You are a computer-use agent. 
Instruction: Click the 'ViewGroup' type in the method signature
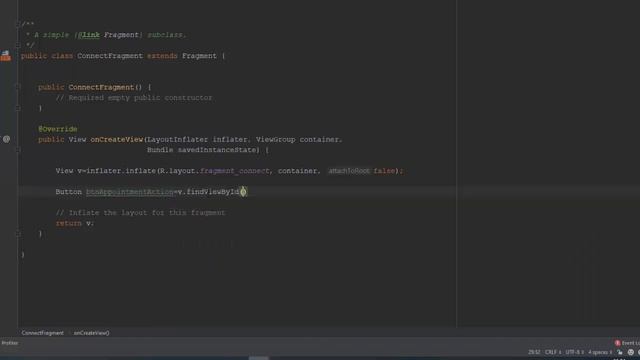276,139
